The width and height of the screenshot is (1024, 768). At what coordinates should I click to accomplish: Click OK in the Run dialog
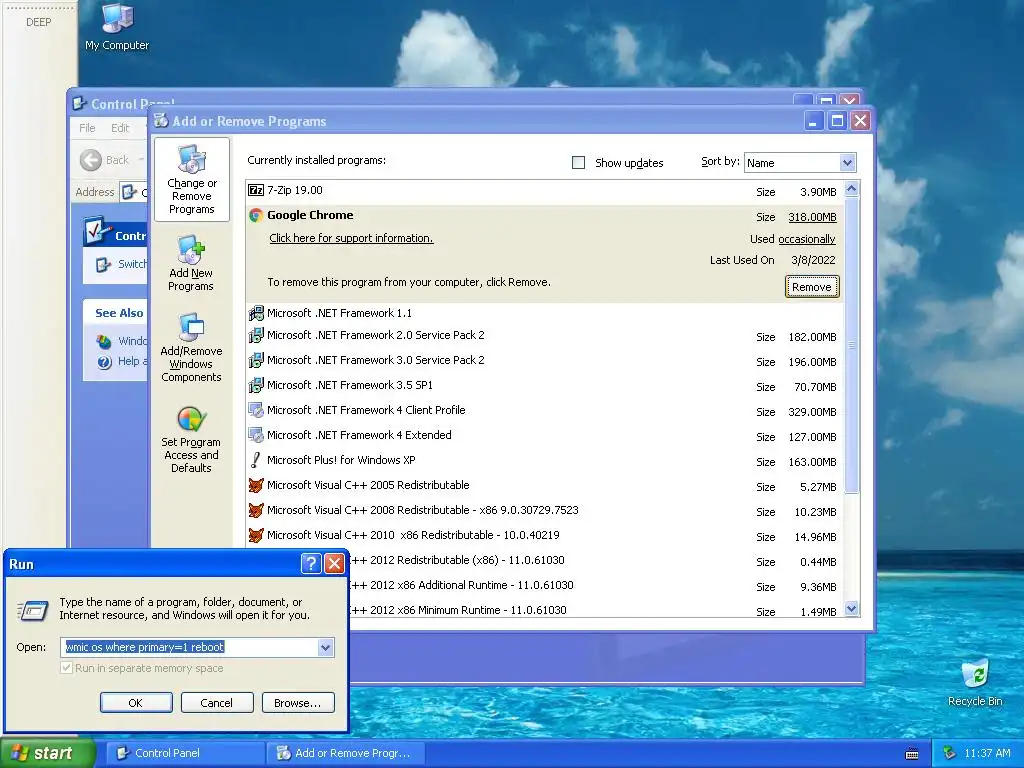coord(136,703)
